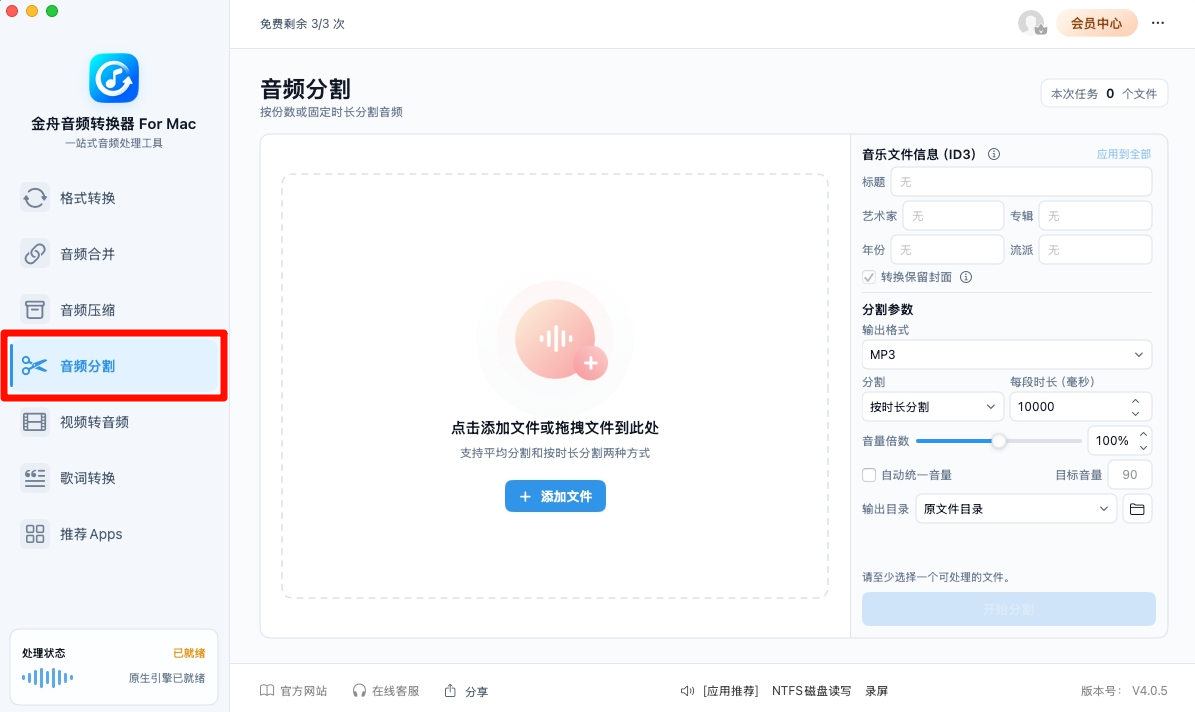
Task: Open the 原文件目录 output directory dropdown
Action: (1016, 508)
